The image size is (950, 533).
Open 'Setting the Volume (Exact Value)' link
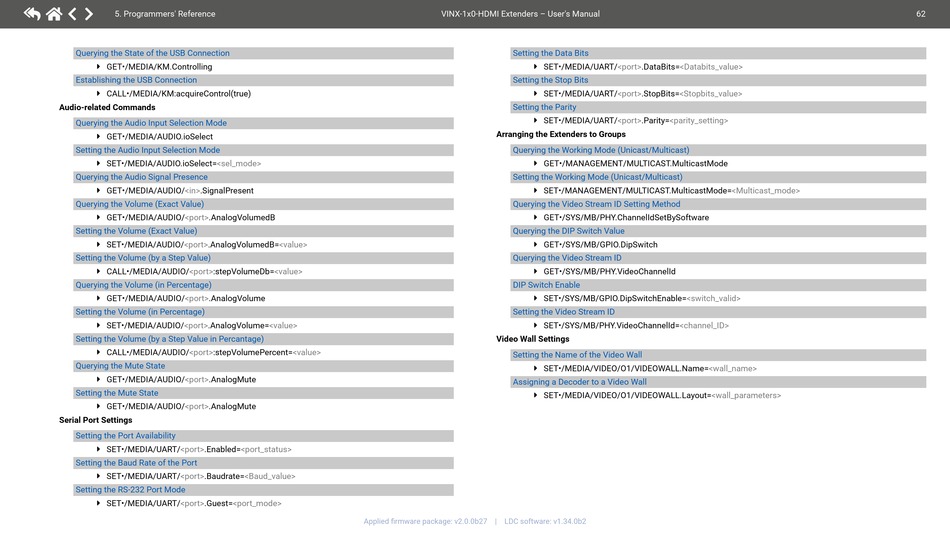136,231
